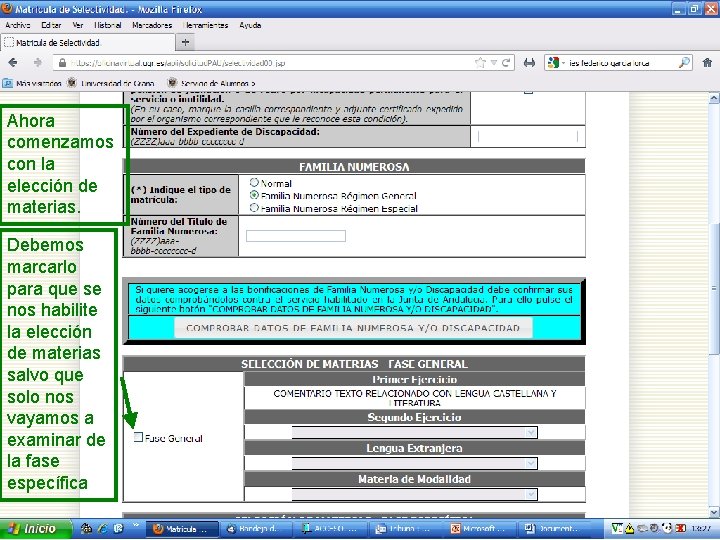Click the Número del Título Familia Numerosa field
Viewport: 720px width, 540px height.
(x=296, y=236)
